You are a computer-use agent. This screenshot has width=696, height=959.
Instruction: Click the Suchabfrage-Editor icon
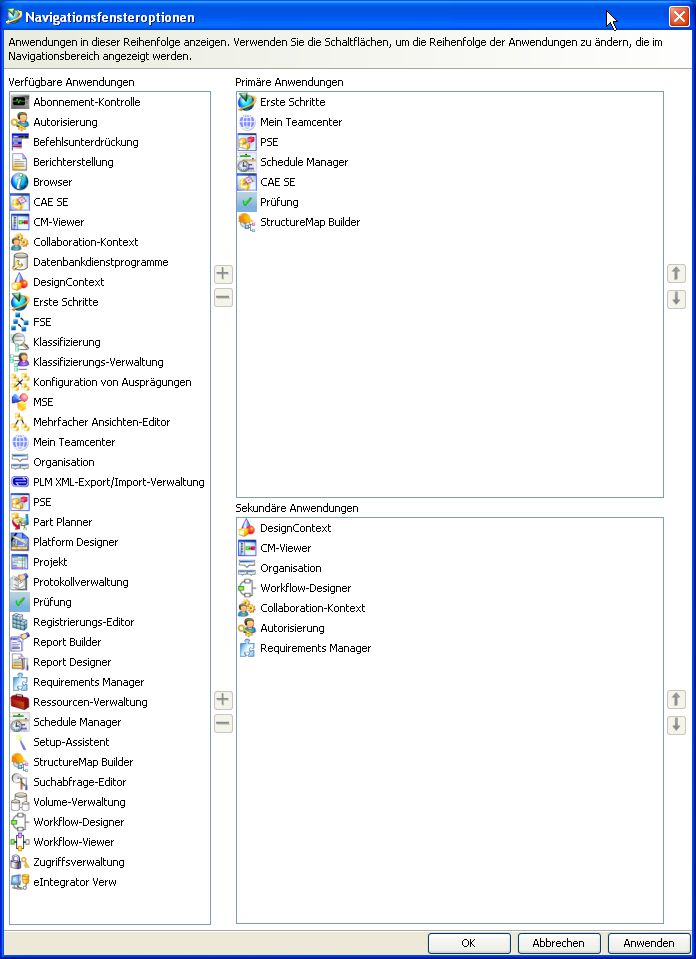[x=20, y=782]
